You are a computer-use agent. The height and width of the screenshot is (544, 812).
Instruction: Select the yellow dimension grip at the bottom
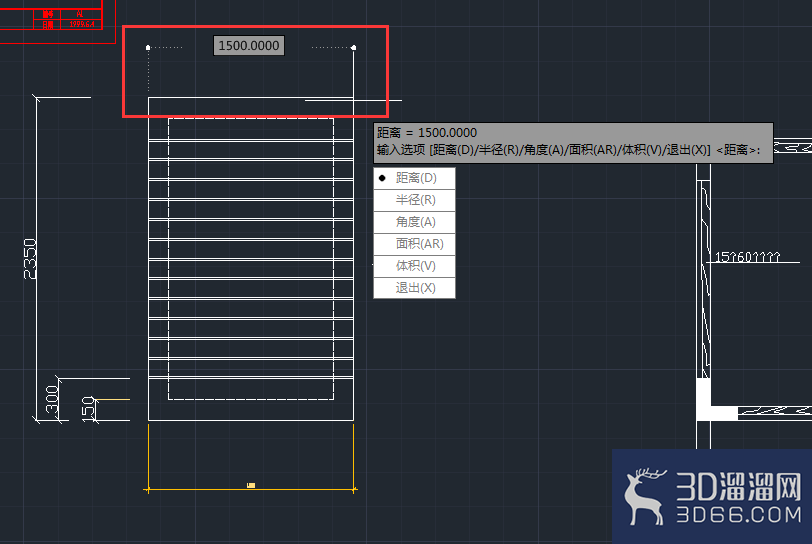point(251,485)
